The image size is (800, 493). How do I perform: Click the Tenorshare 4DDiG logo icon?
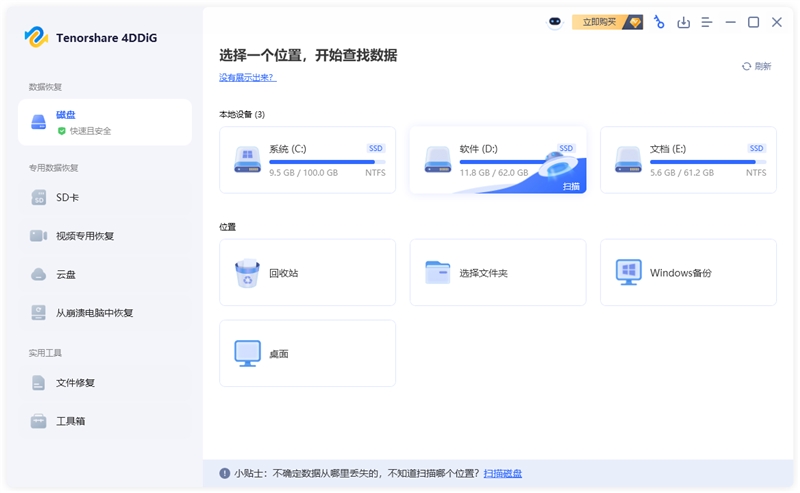[x=36, y=37]
